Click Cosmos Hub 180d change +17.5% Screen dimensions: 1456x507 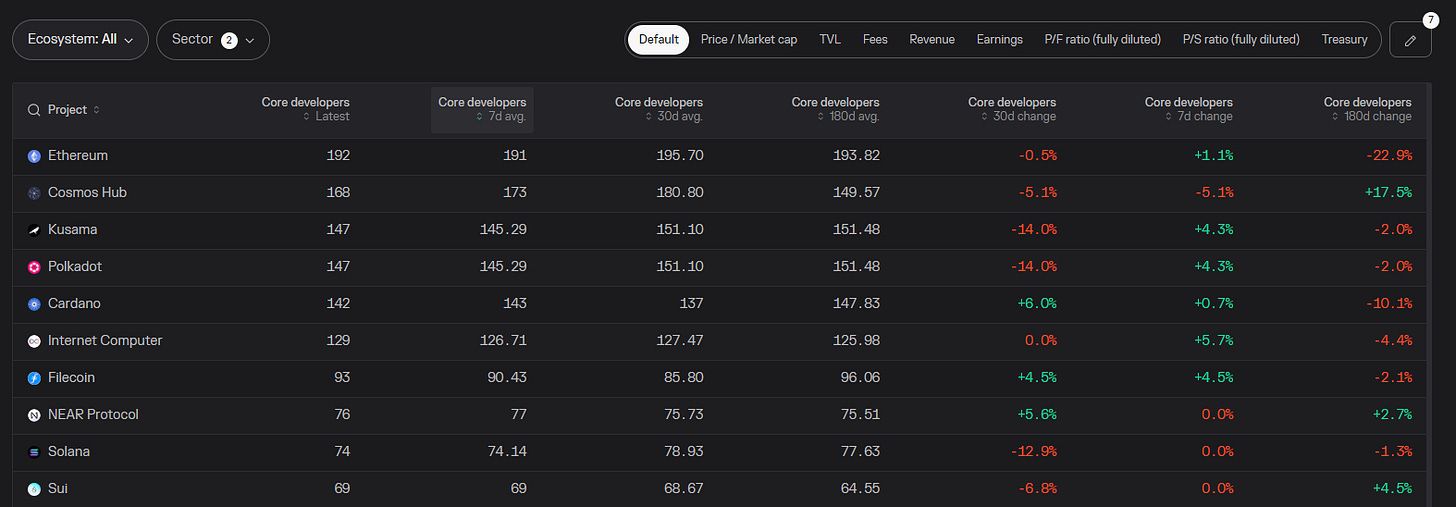click(1388, 193)
